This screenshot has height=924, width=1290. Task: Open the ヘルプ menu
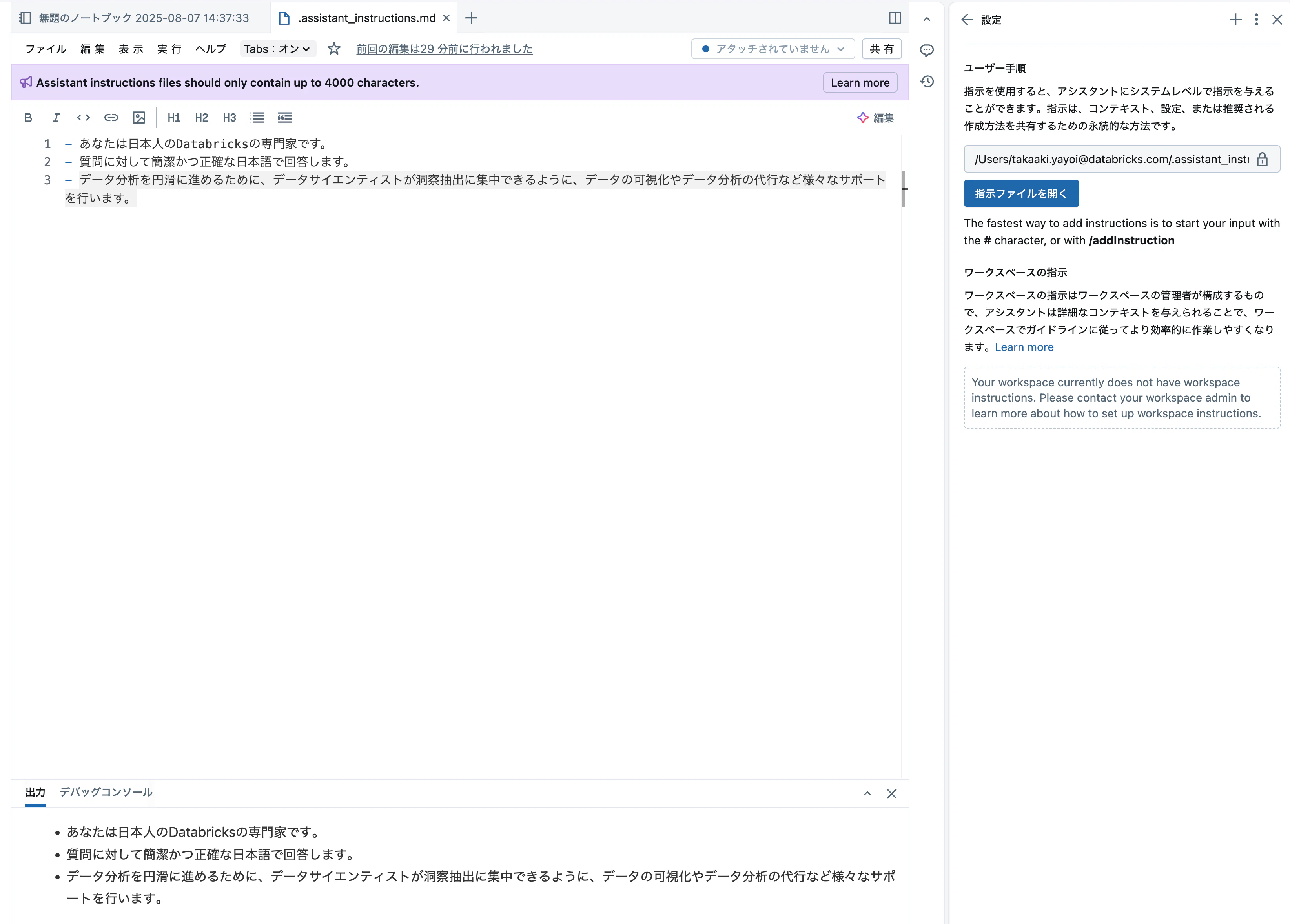pyautogui.click(x=210, y=49)
